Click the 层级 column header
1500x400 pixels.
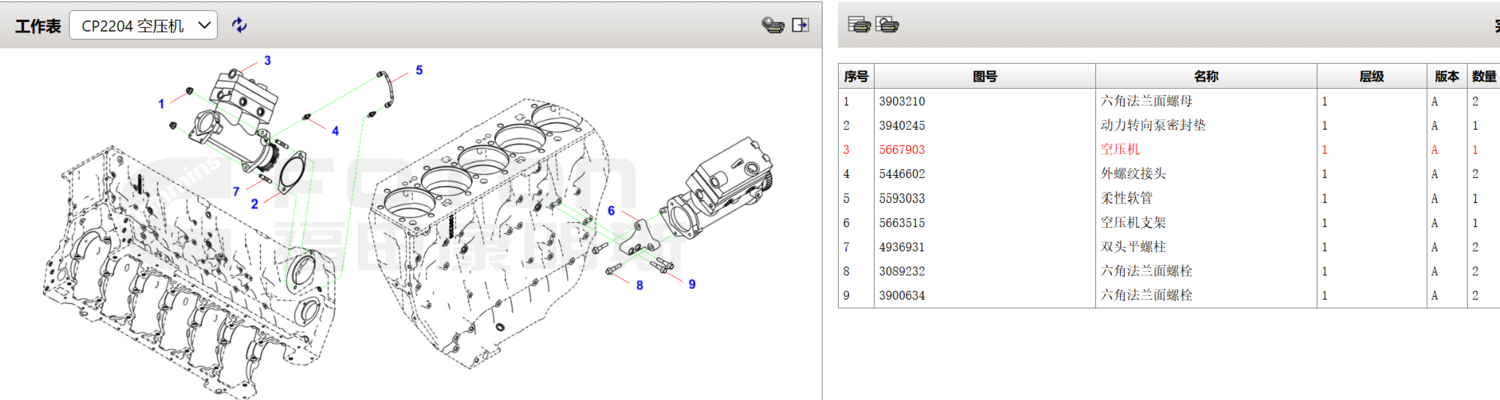pos(1370,77)
